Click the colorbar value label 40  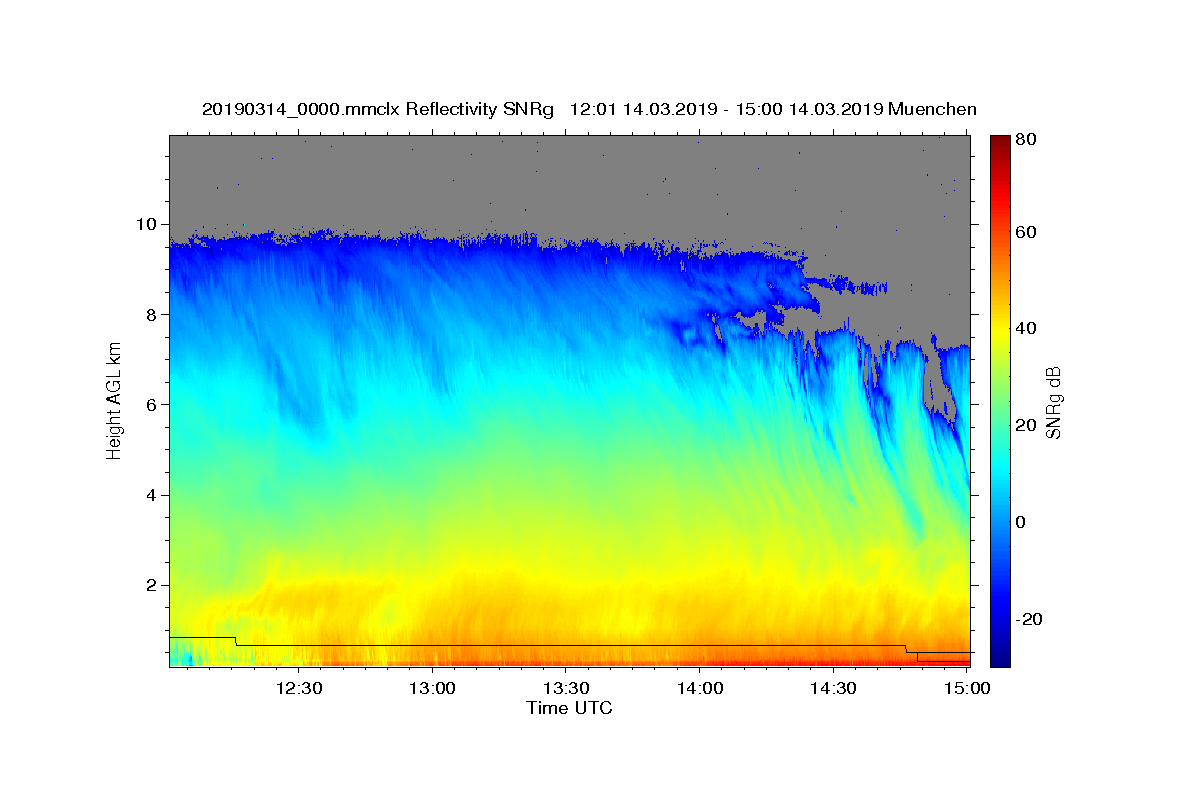click(x=1026, y=328)
